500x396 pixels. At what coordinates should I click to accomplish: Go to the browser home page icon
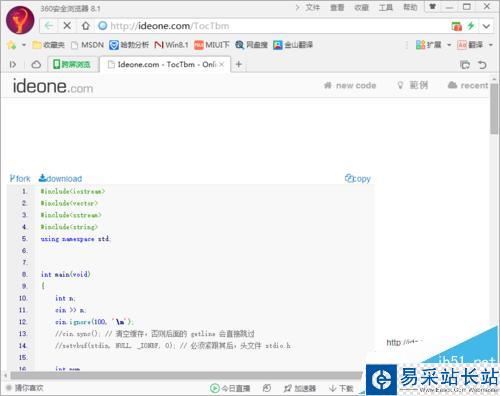pos(86,26)
